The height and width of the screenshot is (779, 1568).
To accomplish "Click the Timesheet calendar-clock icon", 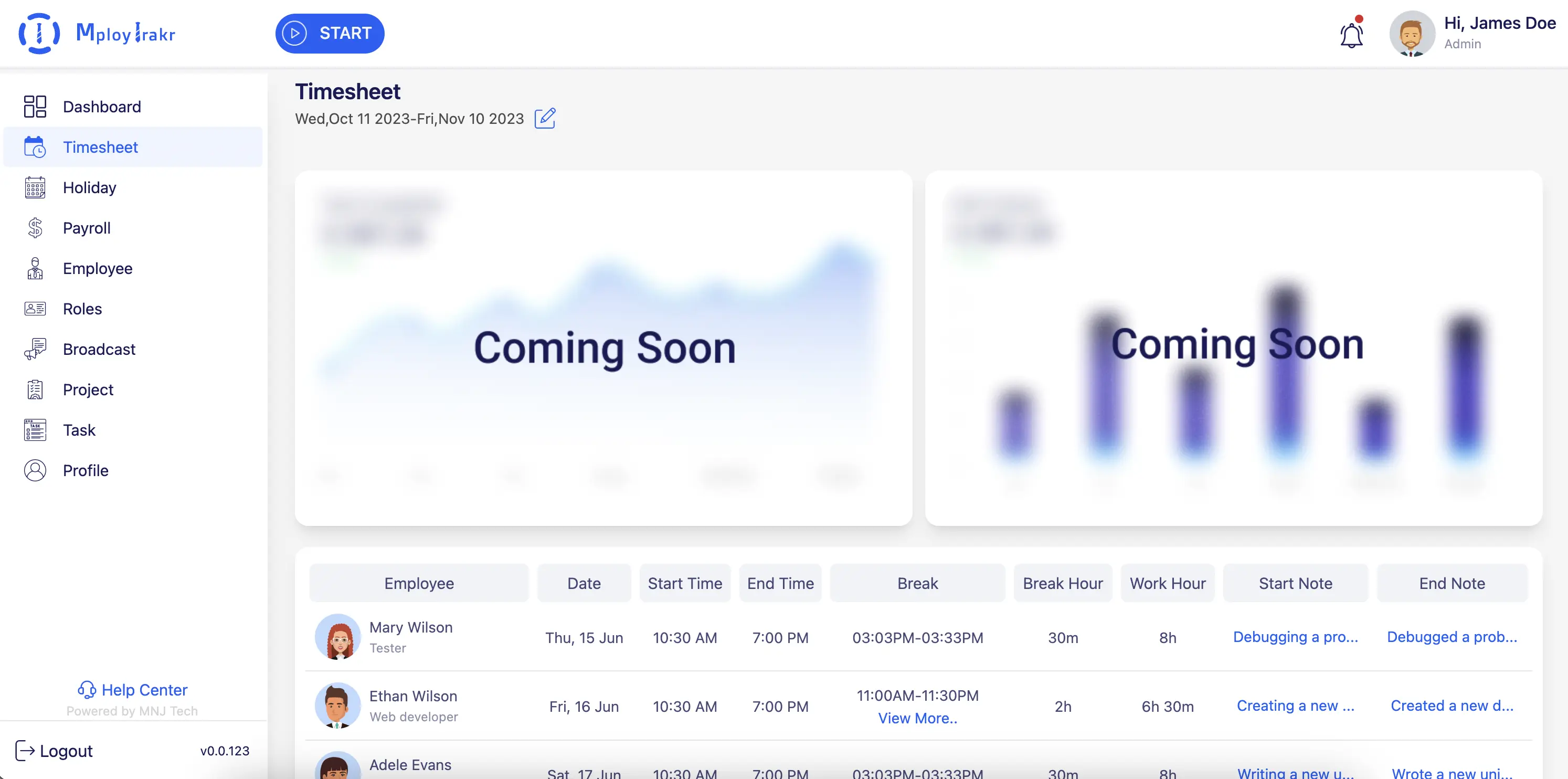I will (x=35, y=147).
